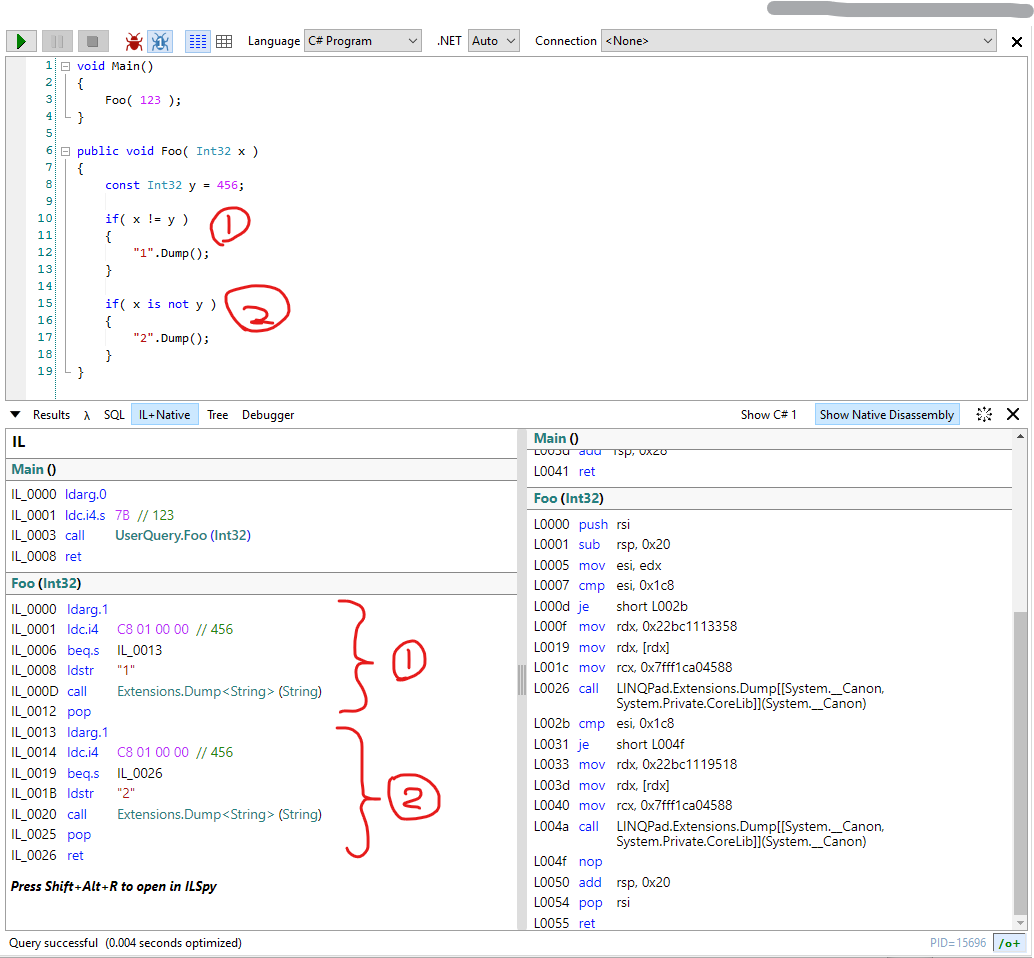Click the red bug debug icon
1034x958 pixels.
click(x=134, y=42)
